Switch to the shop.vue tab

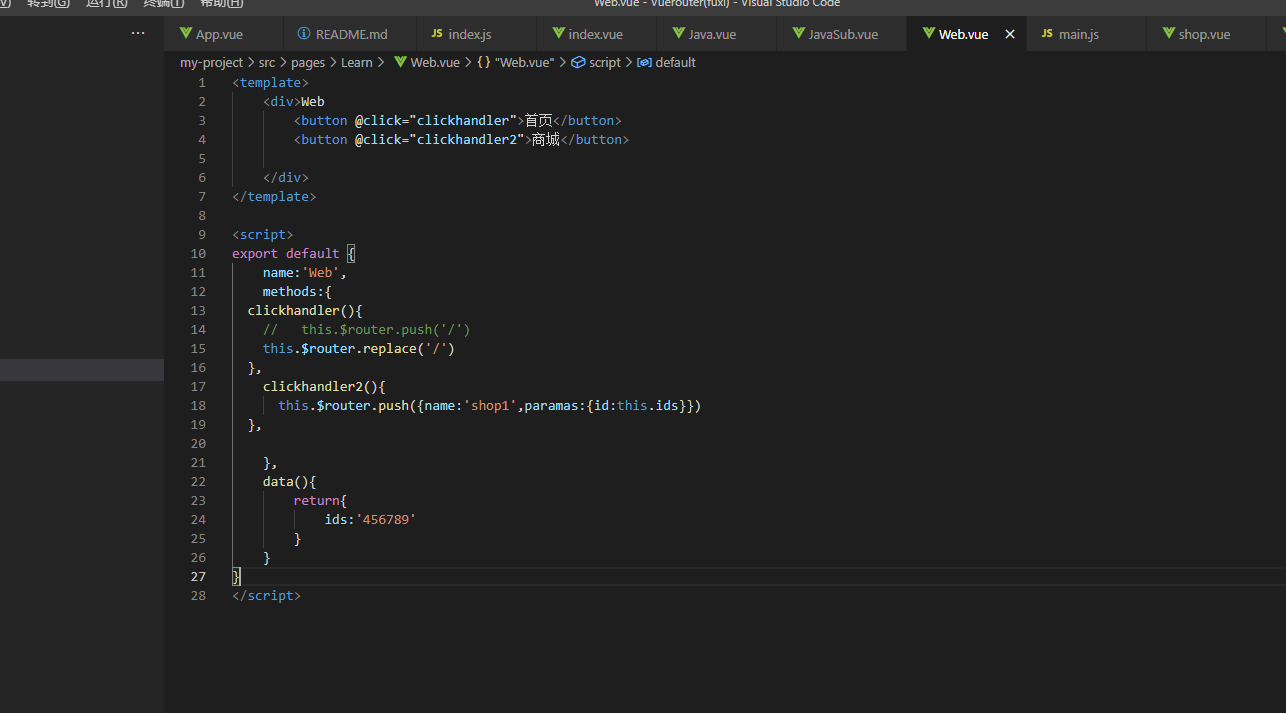point(1206,34)
